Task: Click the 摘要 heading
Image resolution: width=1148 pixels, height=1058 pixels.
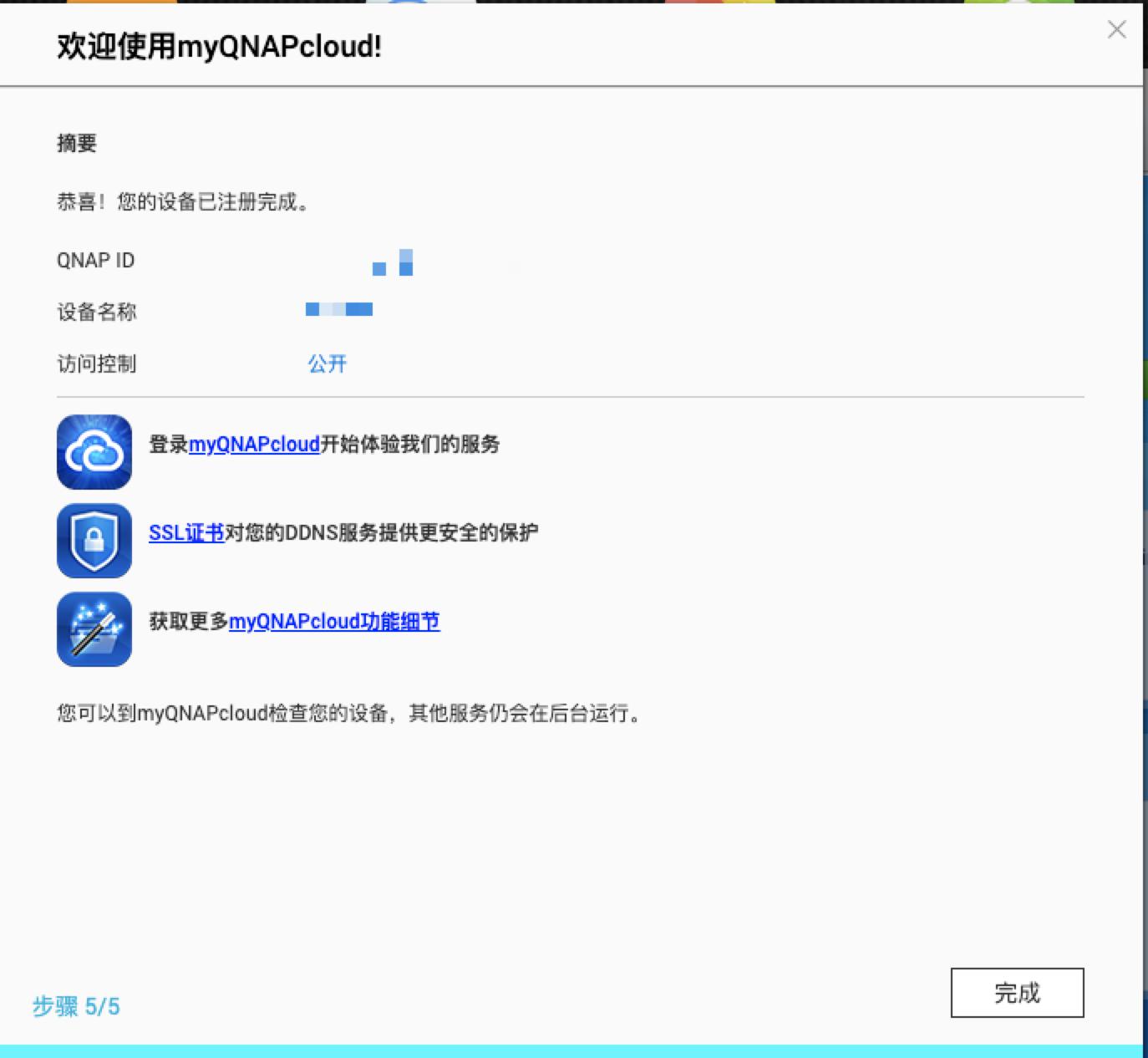Action: tap(77, 143)
